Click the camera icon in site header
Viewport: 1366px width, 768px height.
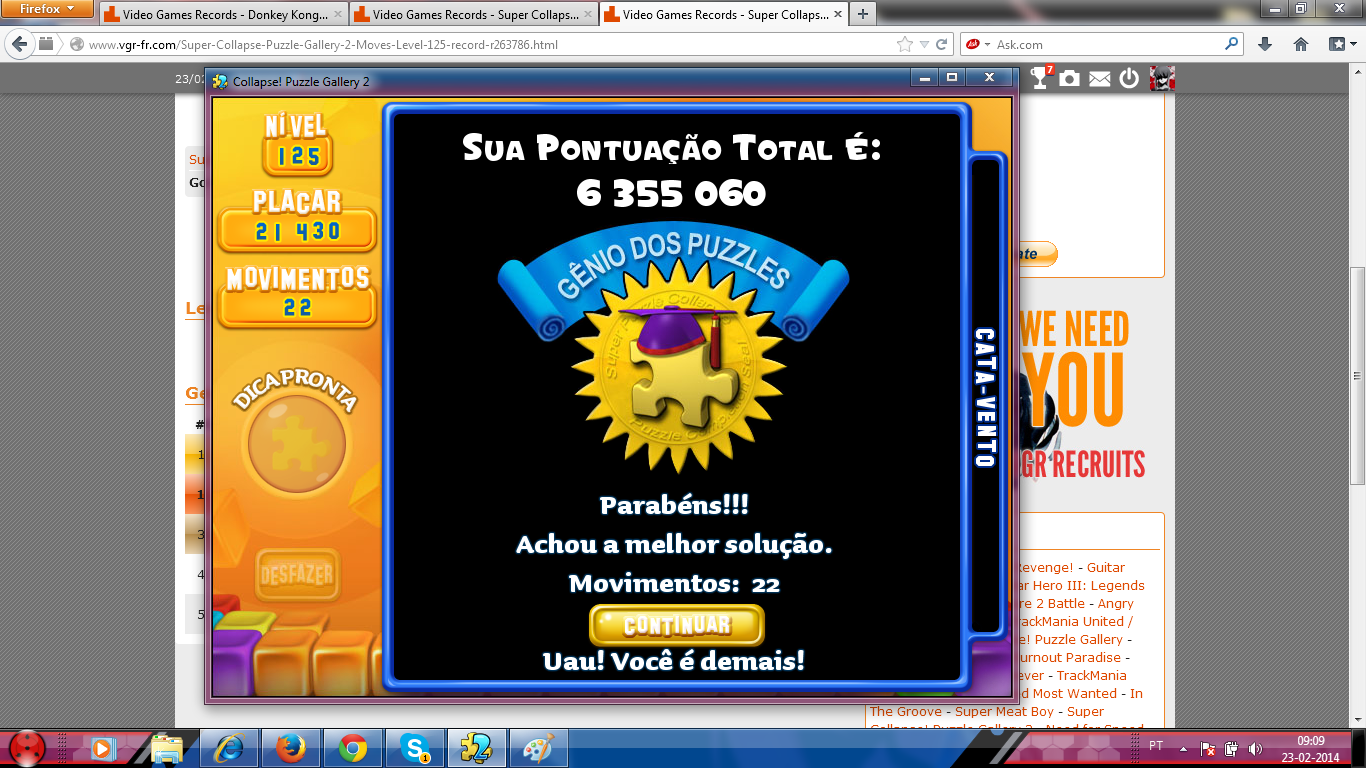click(x=1070, y=79)
